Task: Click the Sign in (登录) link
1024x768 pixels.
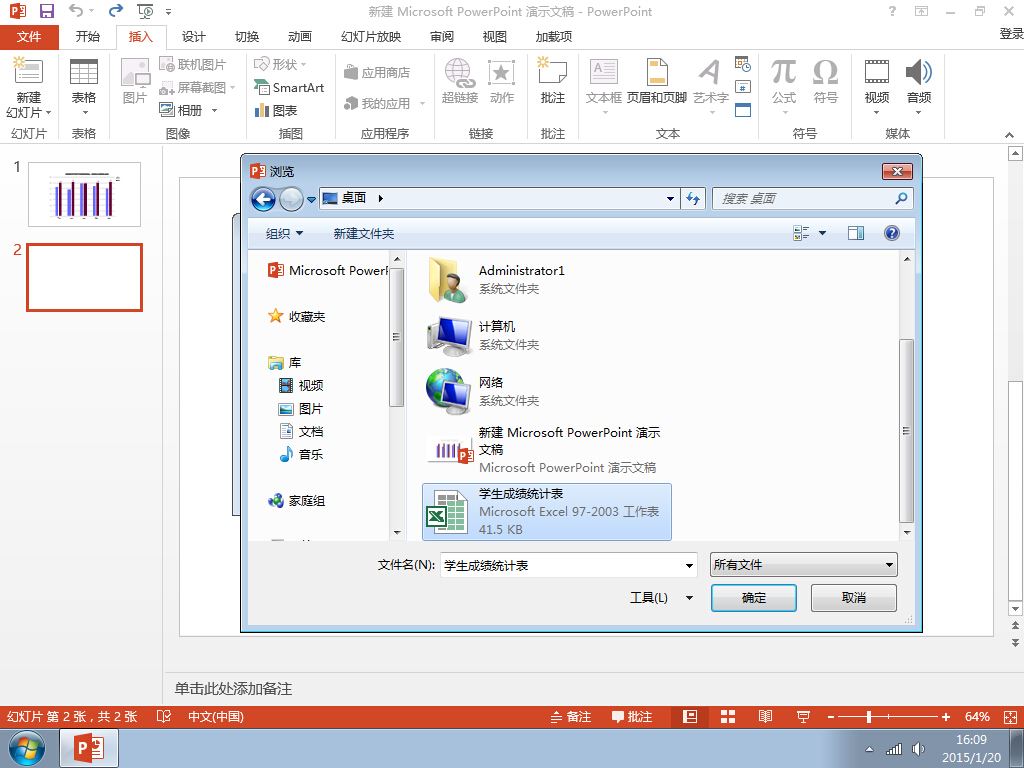Action: 1011,34
